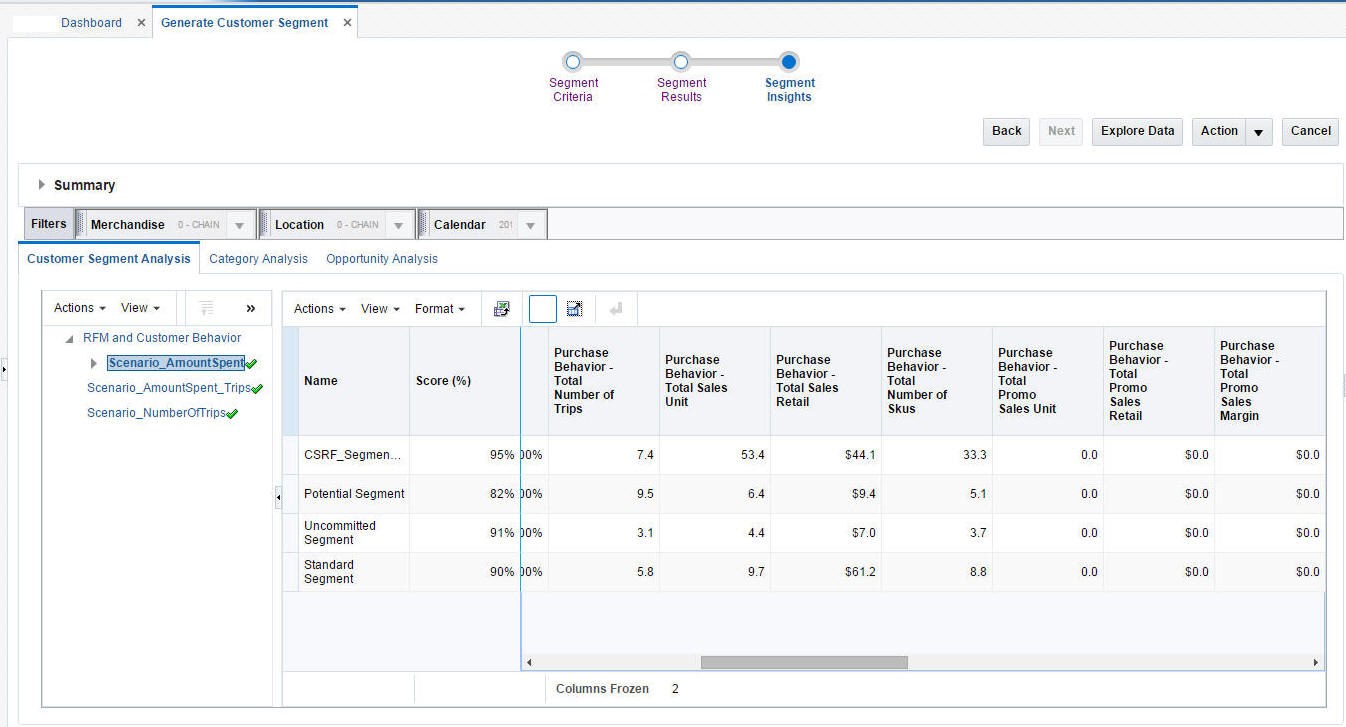Collapse the tree panel splitter arrow
Screen dimensions: 1346x727
click(x=278, y=497)
